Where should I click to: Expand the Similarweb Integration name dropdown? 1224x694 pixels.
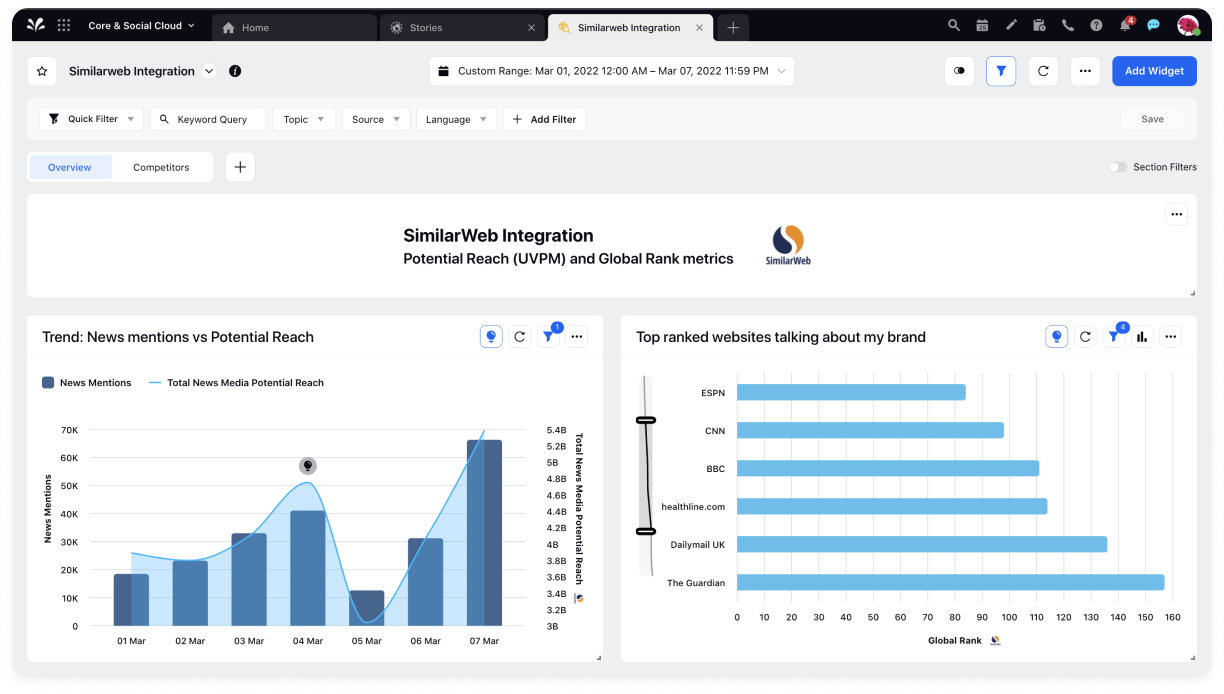(x=208, y=71)
